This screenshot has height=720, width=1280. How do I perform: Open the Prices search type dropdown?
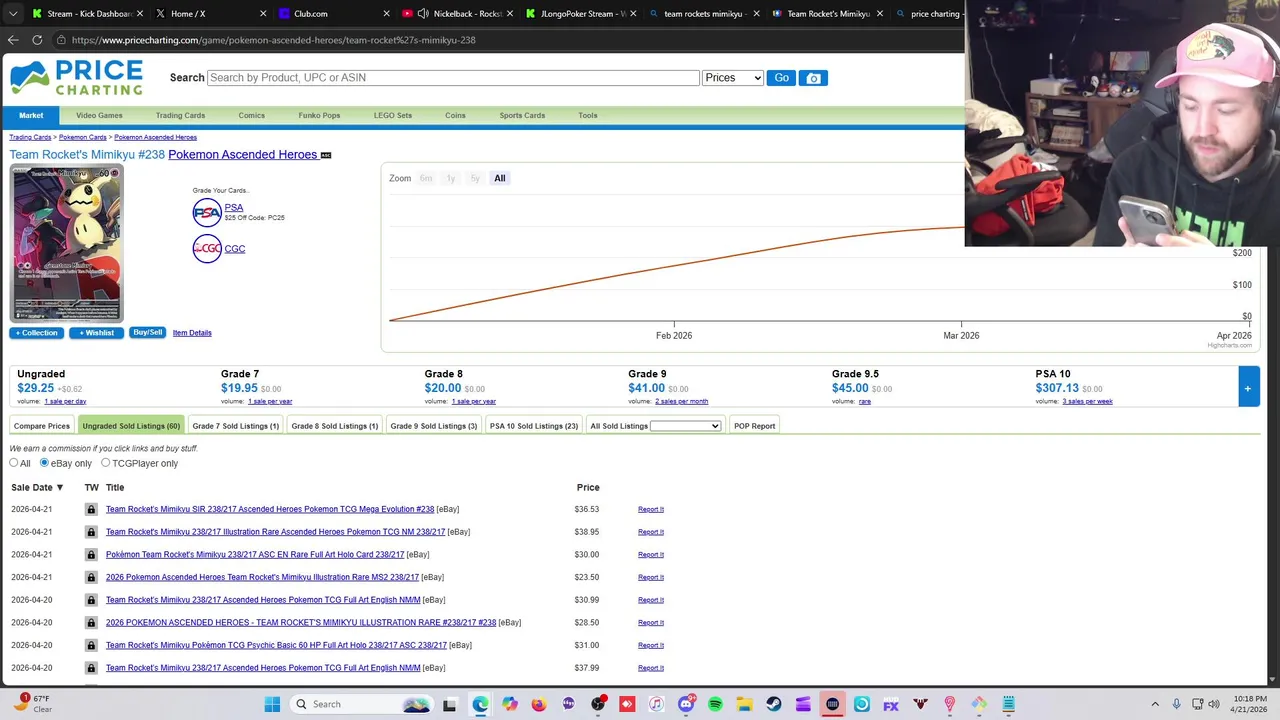point(733,78)
